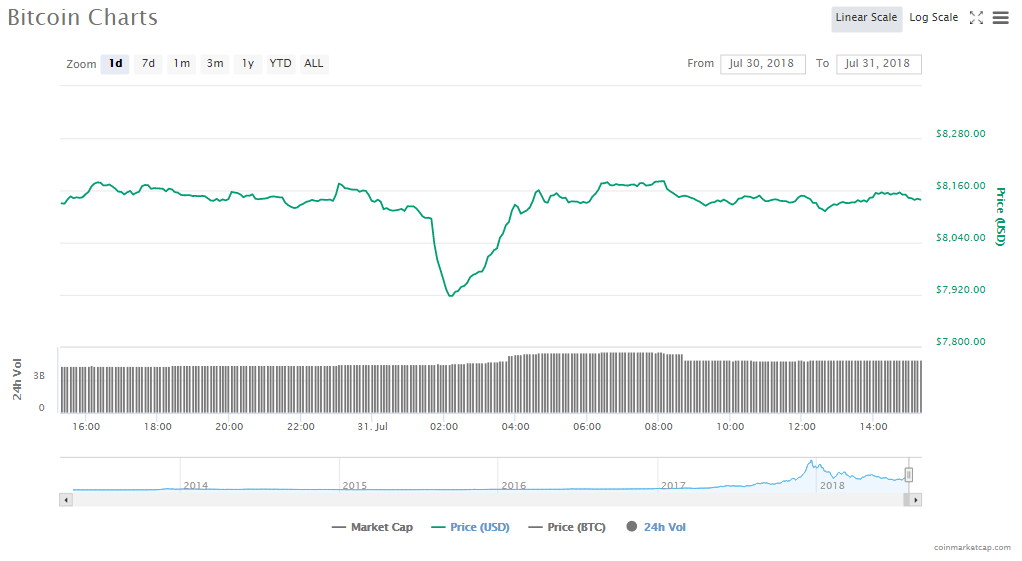This screenshot has width=1022, height=561.
Task: Click the To date field
Action: tap(878, 64)
